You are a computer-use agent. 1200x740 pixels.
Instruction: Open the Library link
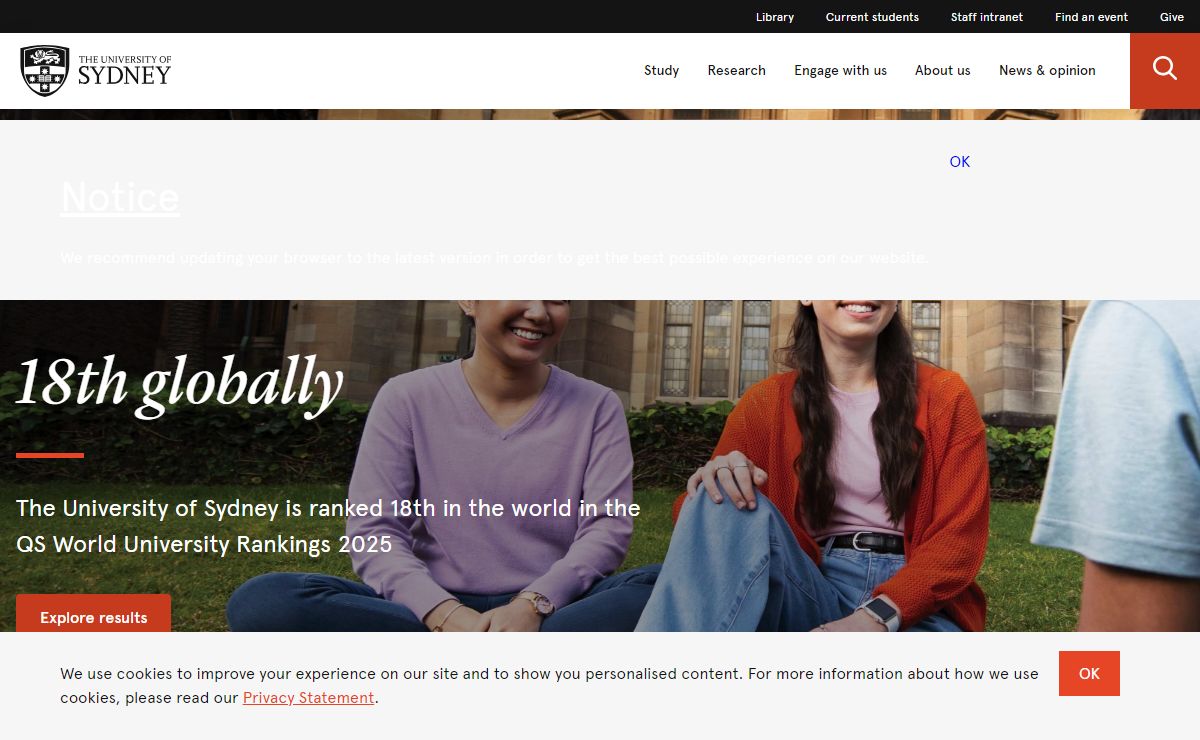point(775,17)
